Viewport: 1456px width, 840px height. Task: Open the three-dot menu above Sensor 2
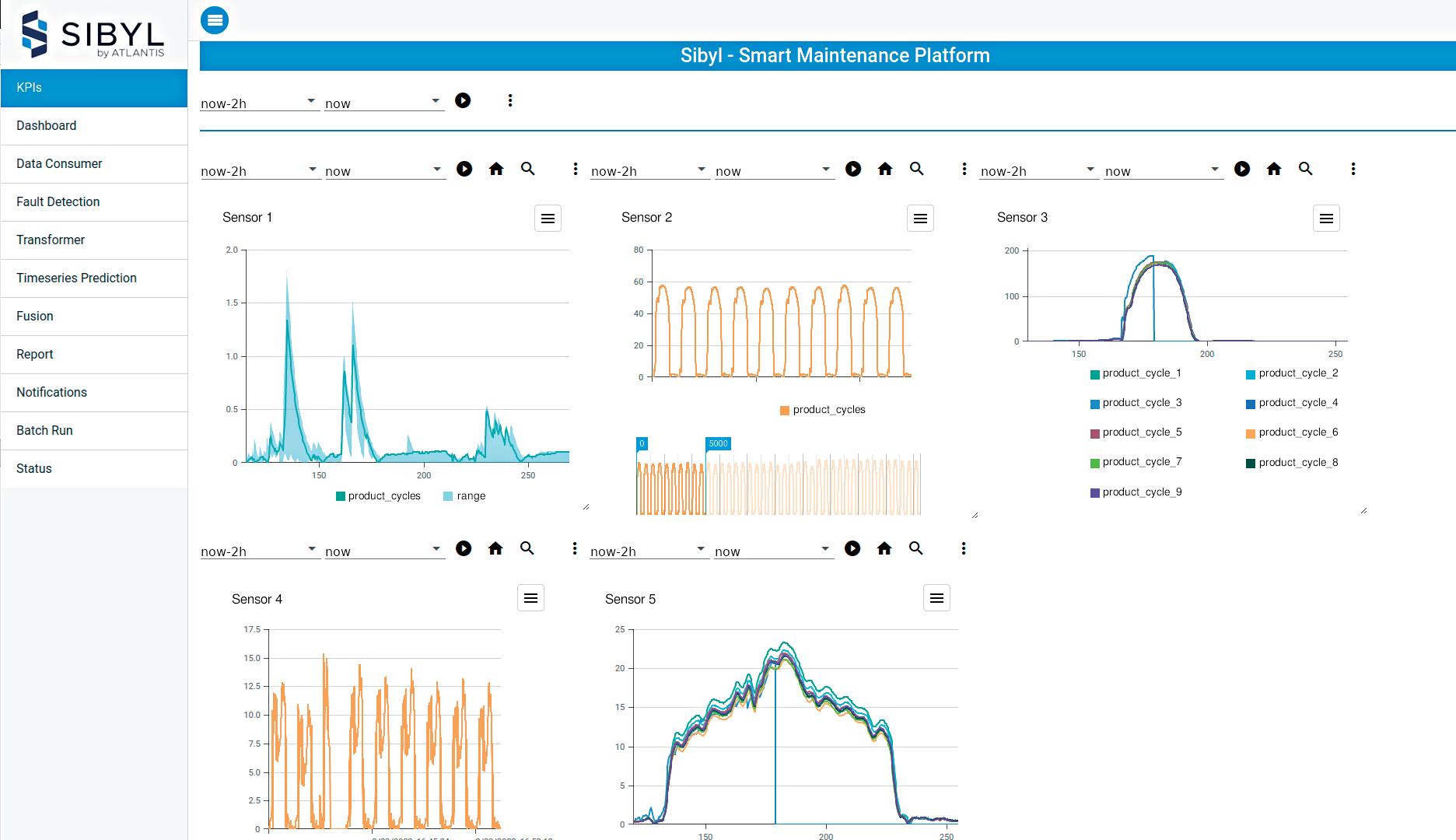click(964, 169)
